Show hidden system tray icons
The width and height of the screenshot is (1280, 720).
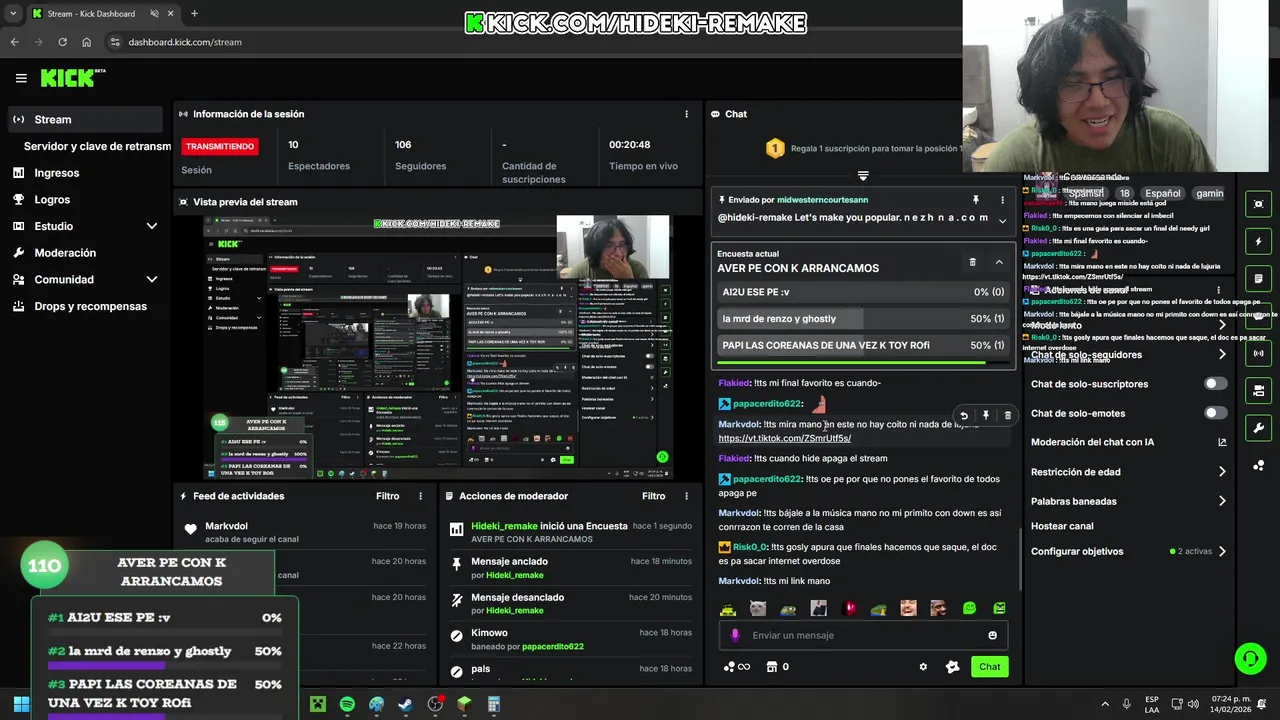[x=1105, y=704]
